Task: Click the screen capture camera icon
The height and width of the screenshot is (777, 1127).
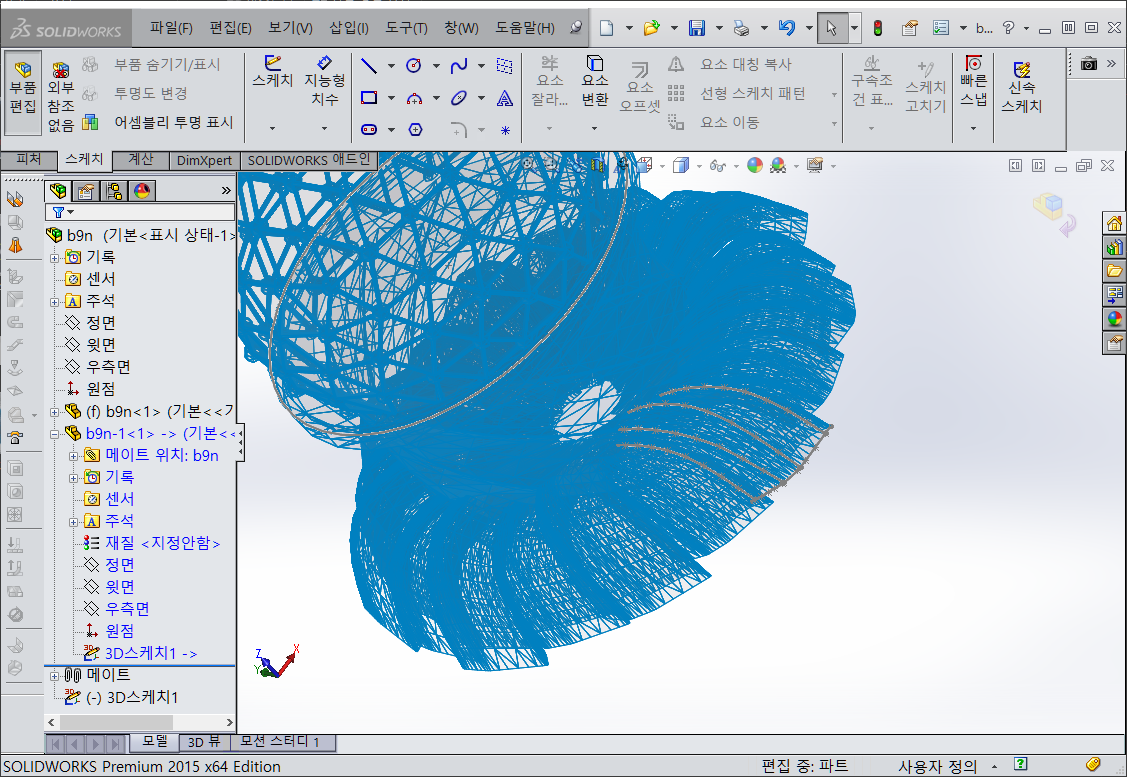Action: click(x=1089, y=64)
